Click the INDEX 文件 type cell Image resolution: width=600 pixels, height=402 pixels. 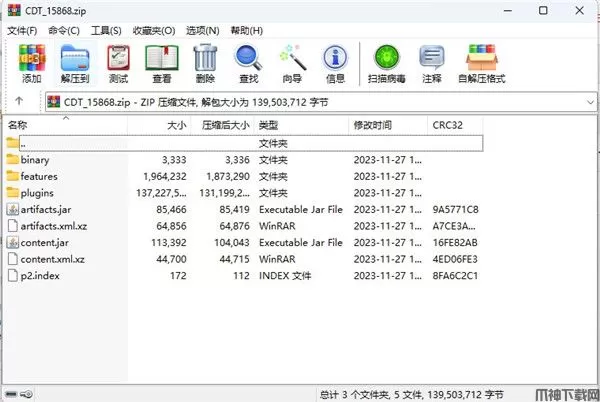(x=285, y=275)
